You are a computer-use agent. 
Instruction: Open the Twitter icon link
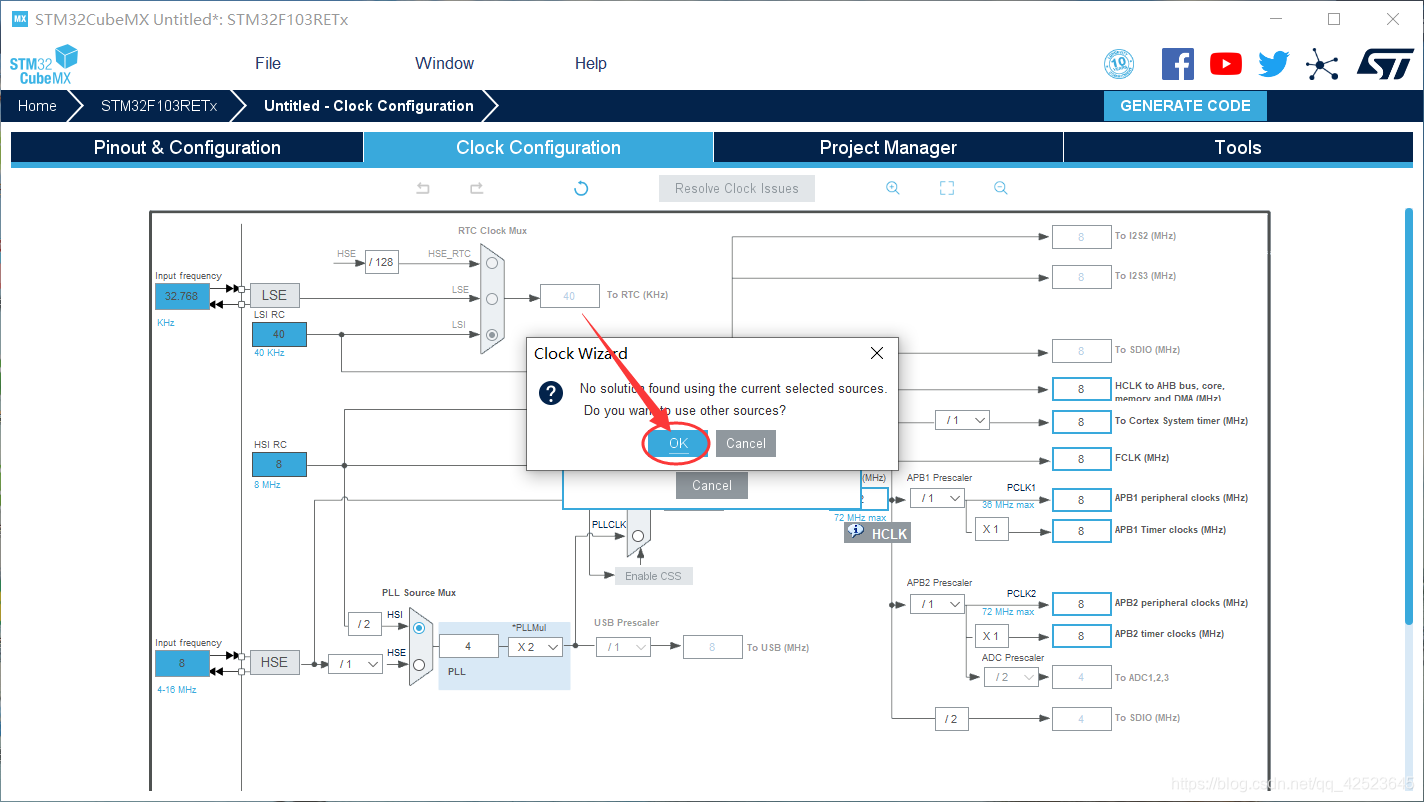[1274, 64]
